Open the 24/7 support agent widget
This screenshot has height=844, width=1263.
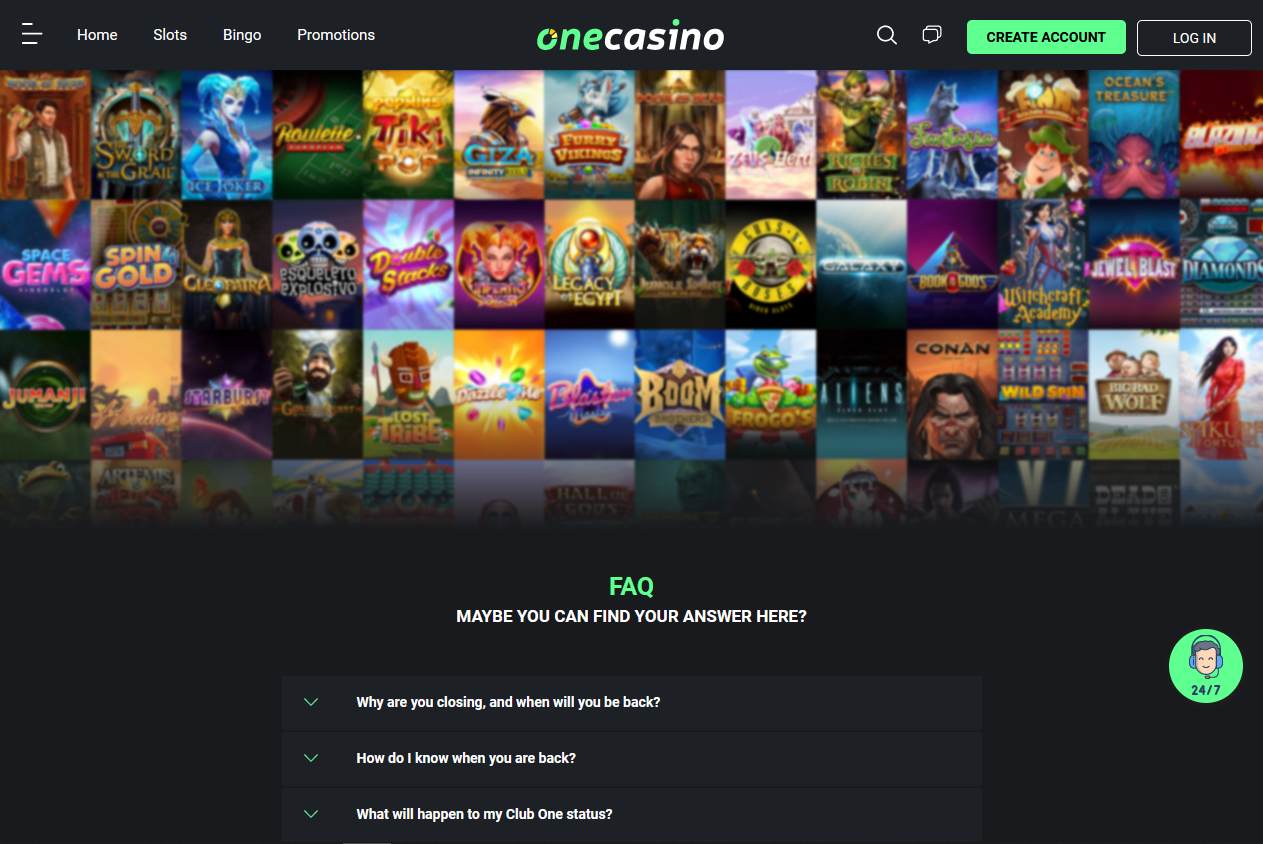pos(1206,666)
